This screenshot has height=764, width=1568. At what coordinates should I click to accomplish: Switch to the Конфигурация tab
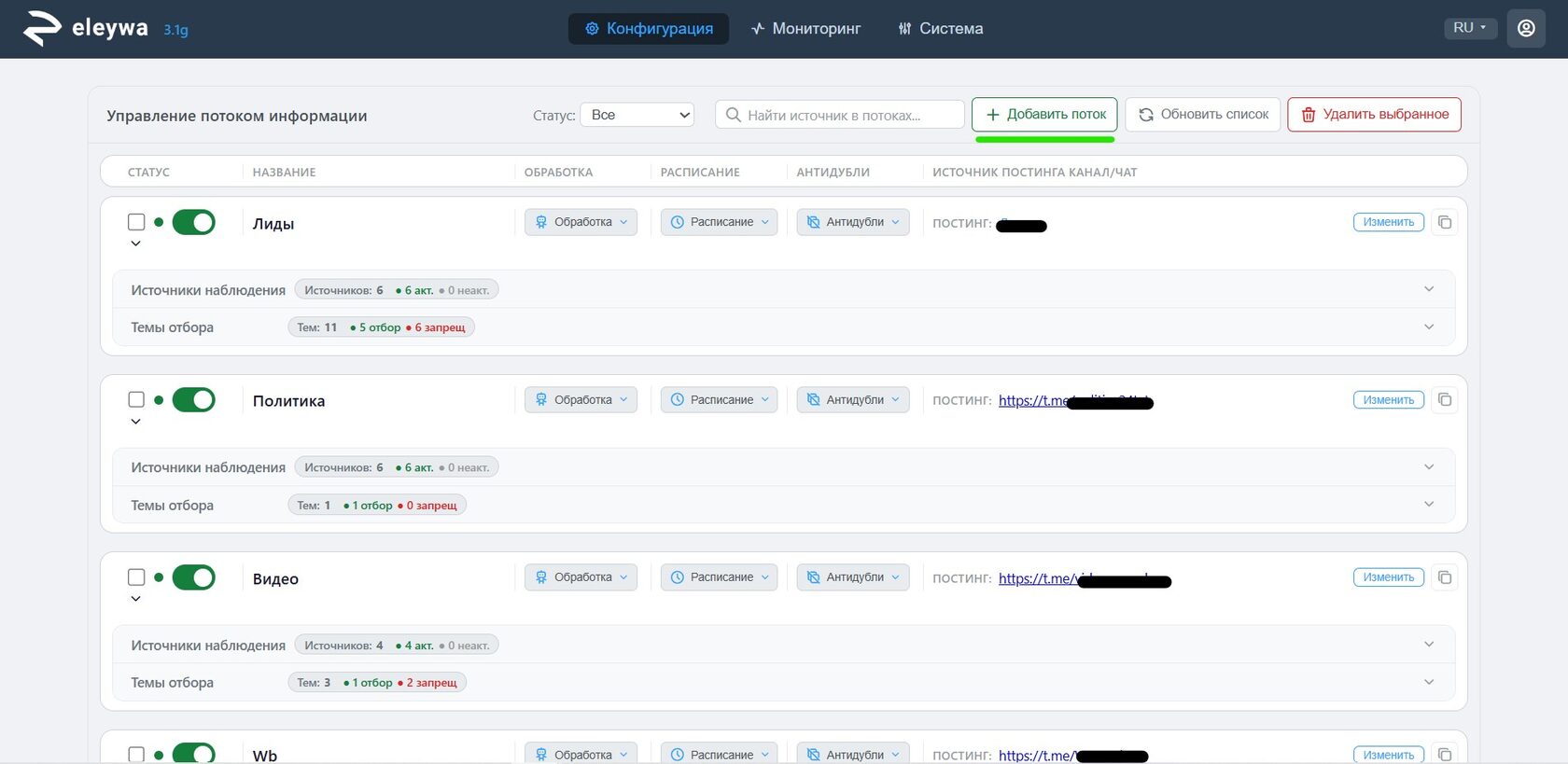click(649, 28)
